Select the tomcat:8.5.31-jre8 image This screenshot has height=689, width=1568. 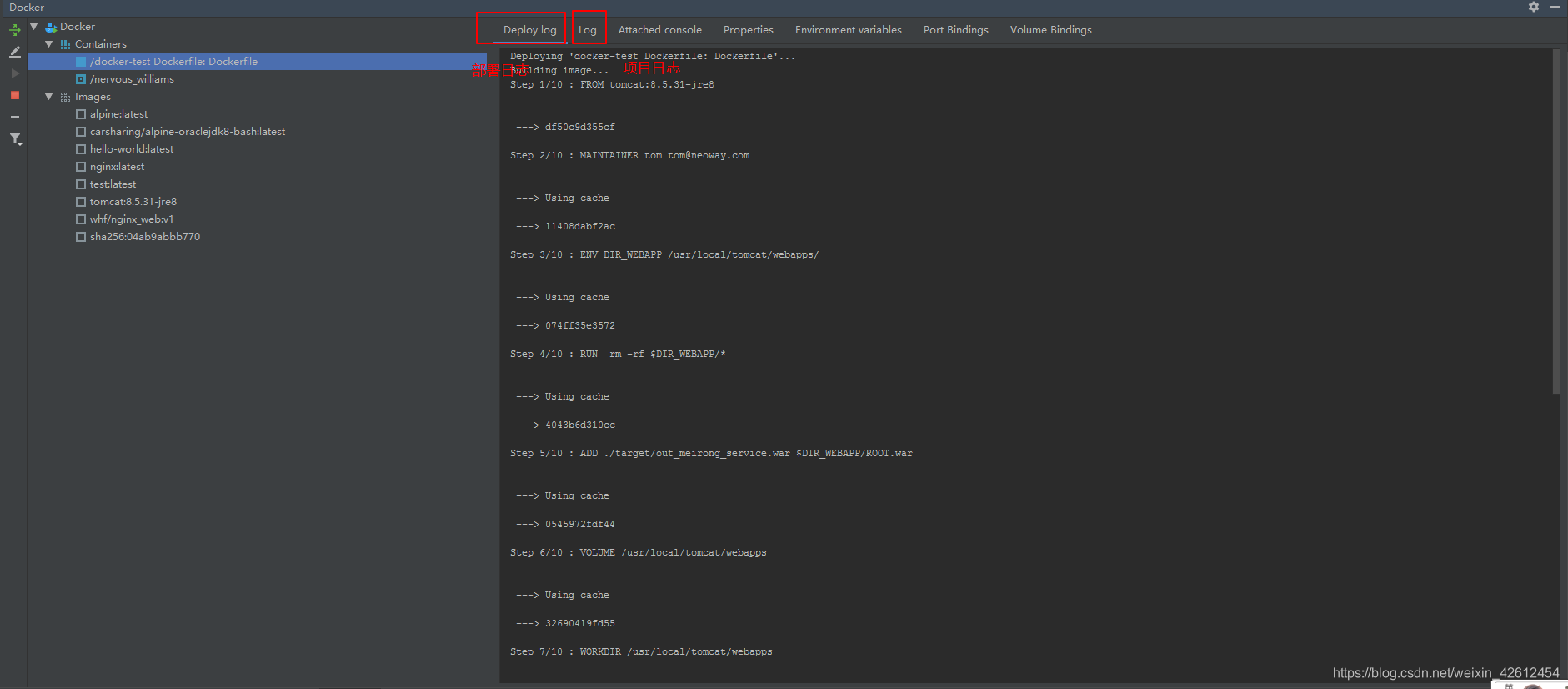133,202
